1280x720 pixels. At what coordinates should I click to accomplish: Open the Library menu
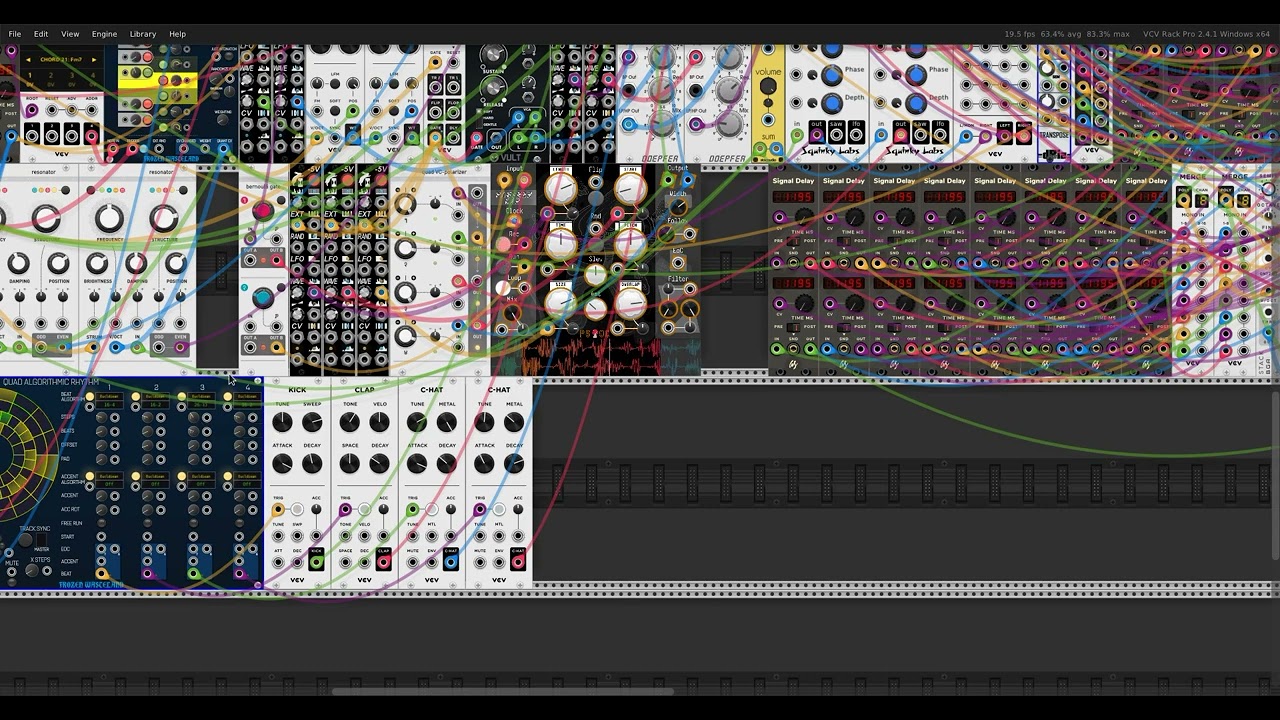(x=143, y=34)
